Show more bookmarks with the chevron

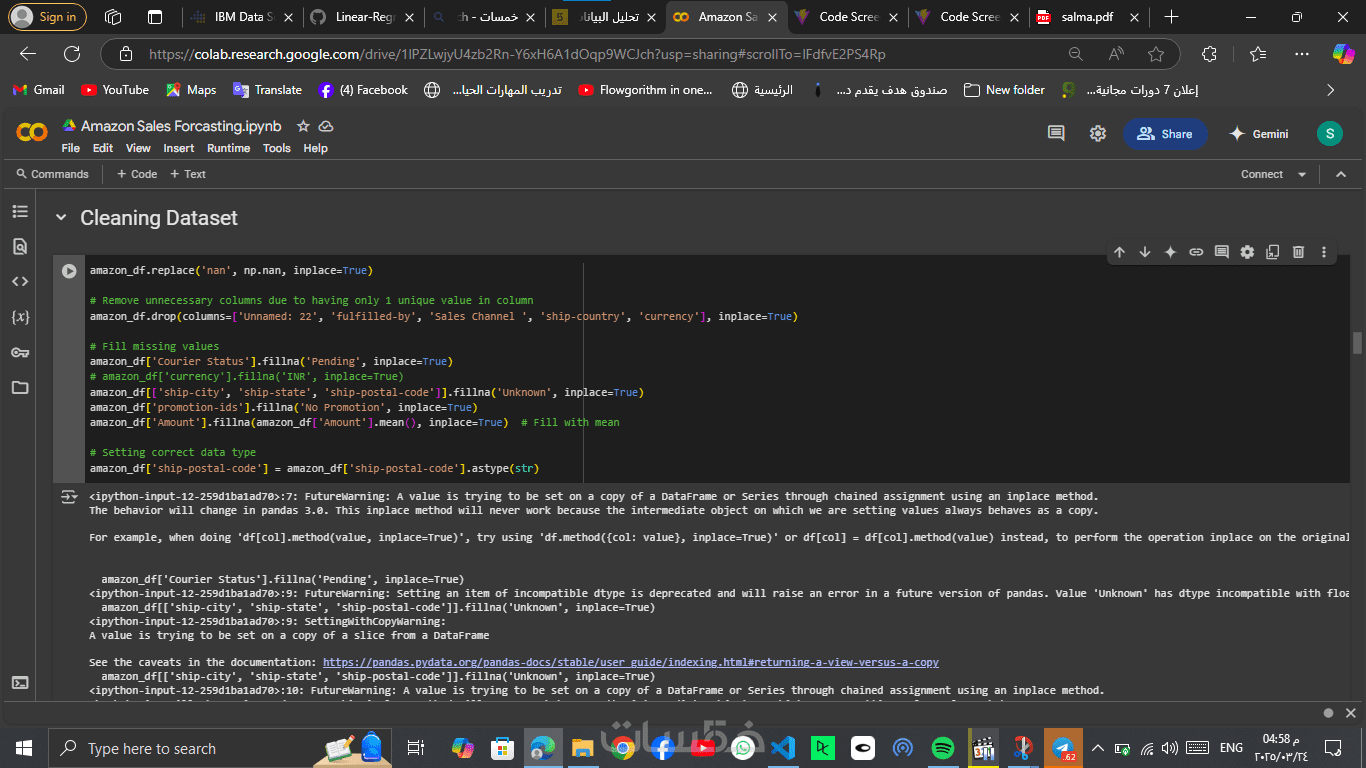pos(1330,90)
